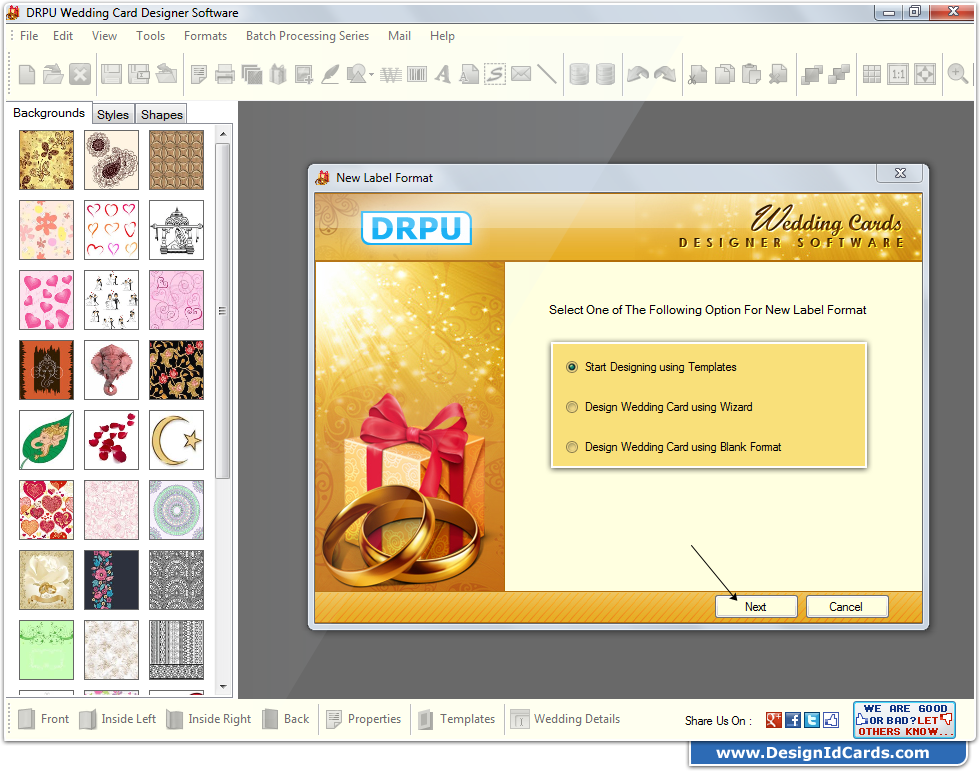Screen dimensions: 980x771
Task: Click the Cancel button
Action: click(846, 607)
